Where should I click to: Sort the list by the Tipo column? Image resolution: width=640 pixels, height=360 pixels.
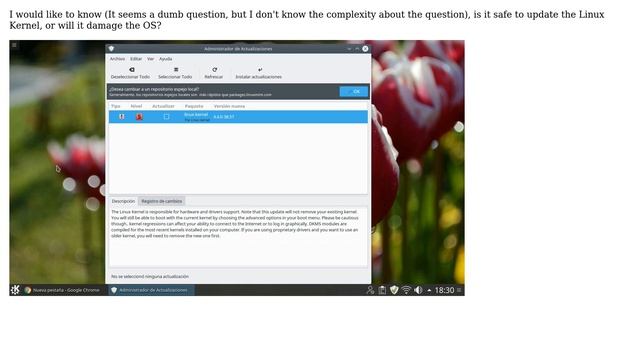click(x=116, y=106)
